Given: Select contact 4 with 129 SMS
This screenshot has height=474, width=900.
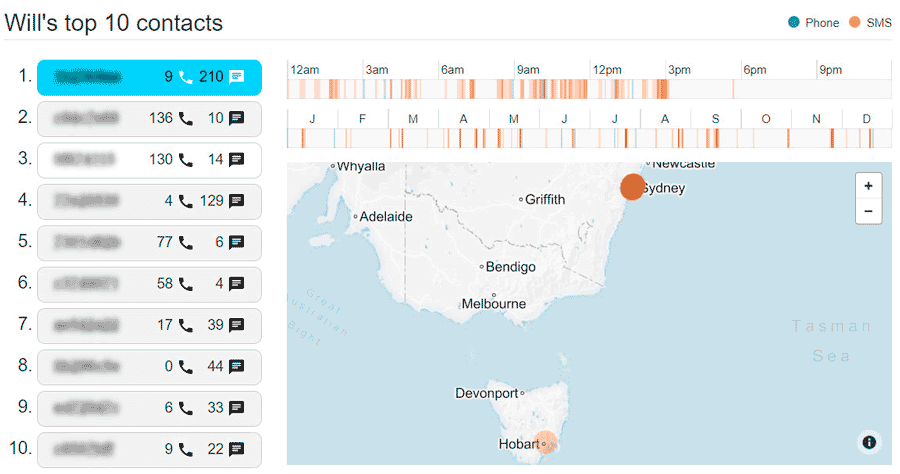Looking at the screenshot, I should 149,201.
